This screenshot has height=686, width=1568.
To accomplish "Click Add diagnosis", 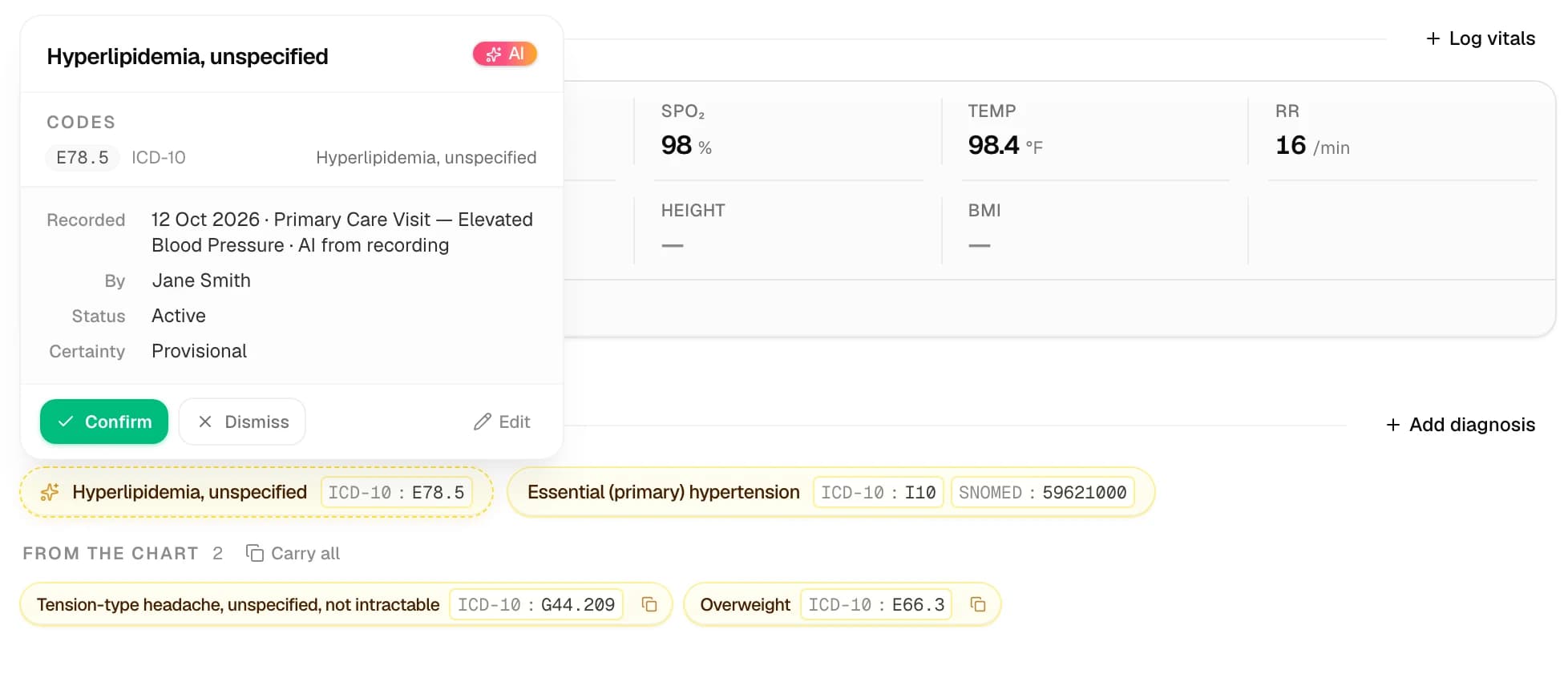I will [1461, 425].
